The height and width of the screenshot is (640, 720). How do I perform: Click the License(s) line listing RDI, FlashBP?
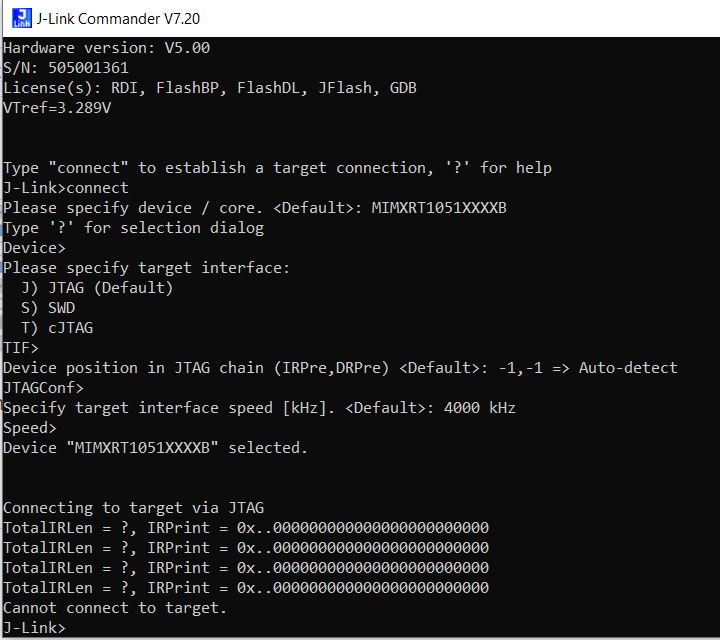point(210,88)
